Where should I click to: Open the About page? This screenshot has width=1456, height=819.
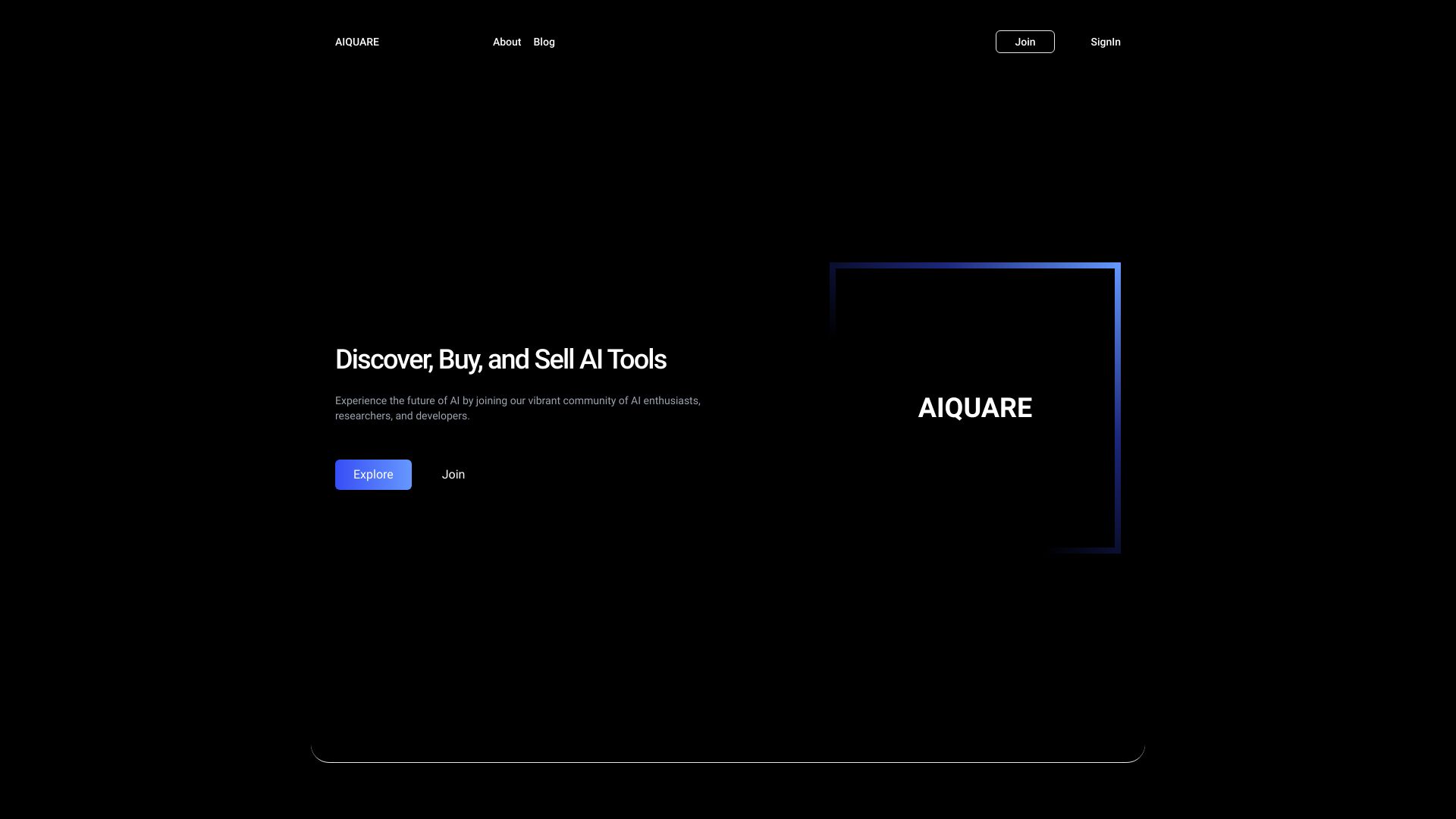(x=507, y=42)
